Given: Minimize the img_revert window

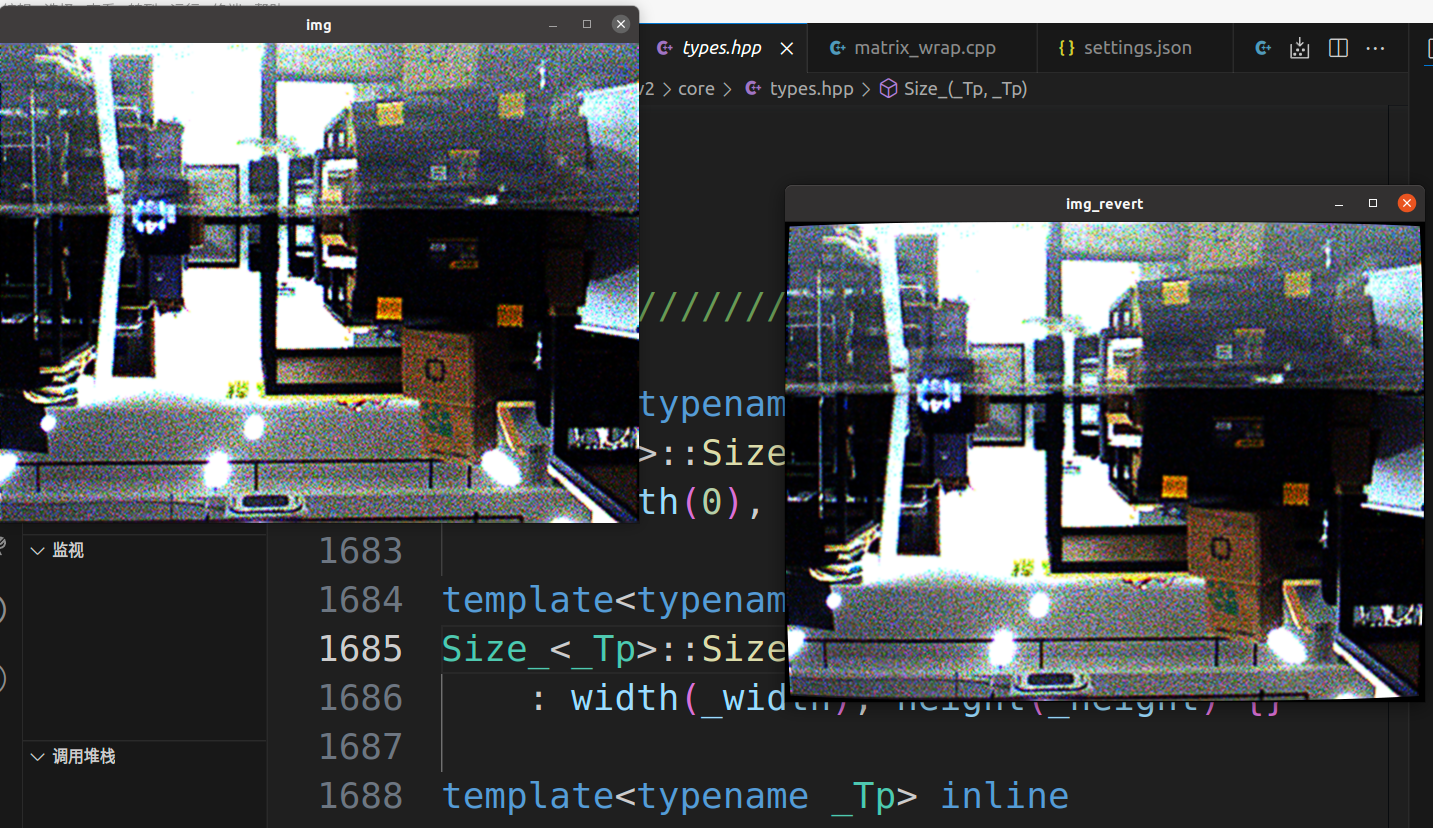Looking at the screenshot, I should (1339, 204).
